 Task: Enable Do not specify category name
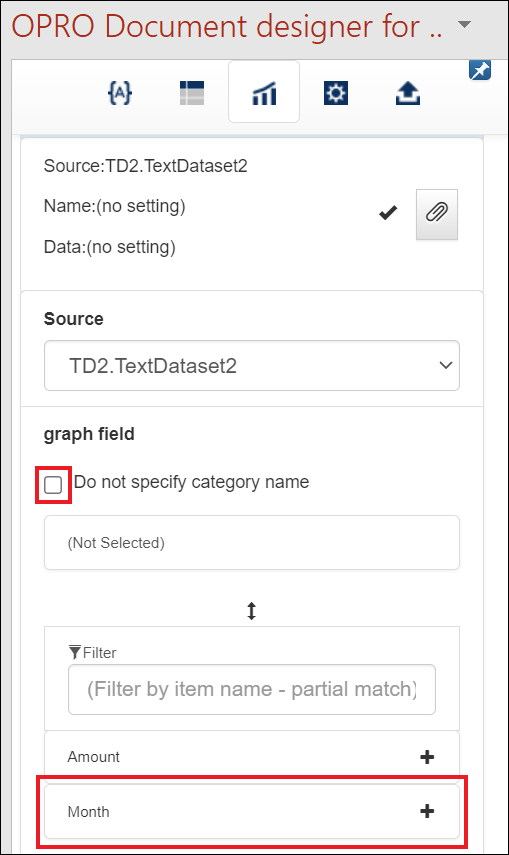point(53,484)
